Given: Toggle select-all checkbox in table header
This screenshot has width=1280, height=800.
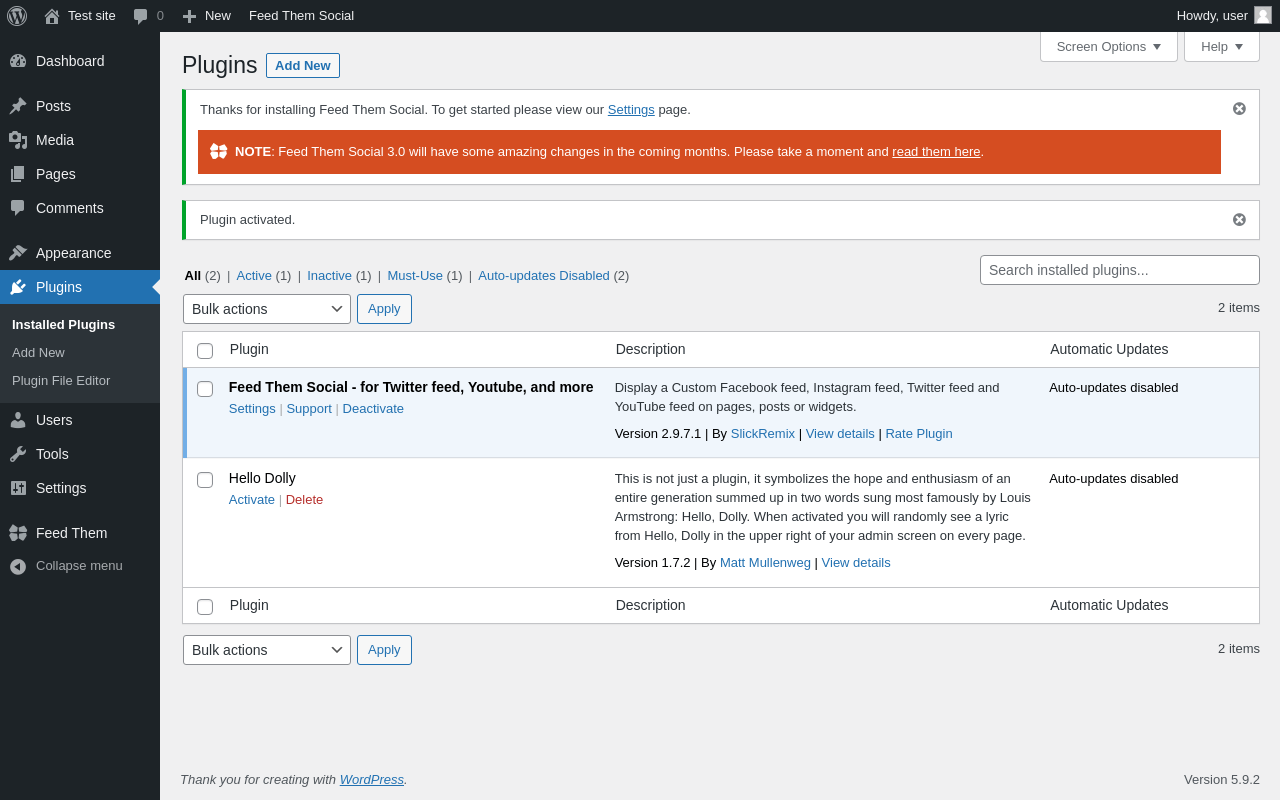Looking at the screenshot, I should coord(205,351).
